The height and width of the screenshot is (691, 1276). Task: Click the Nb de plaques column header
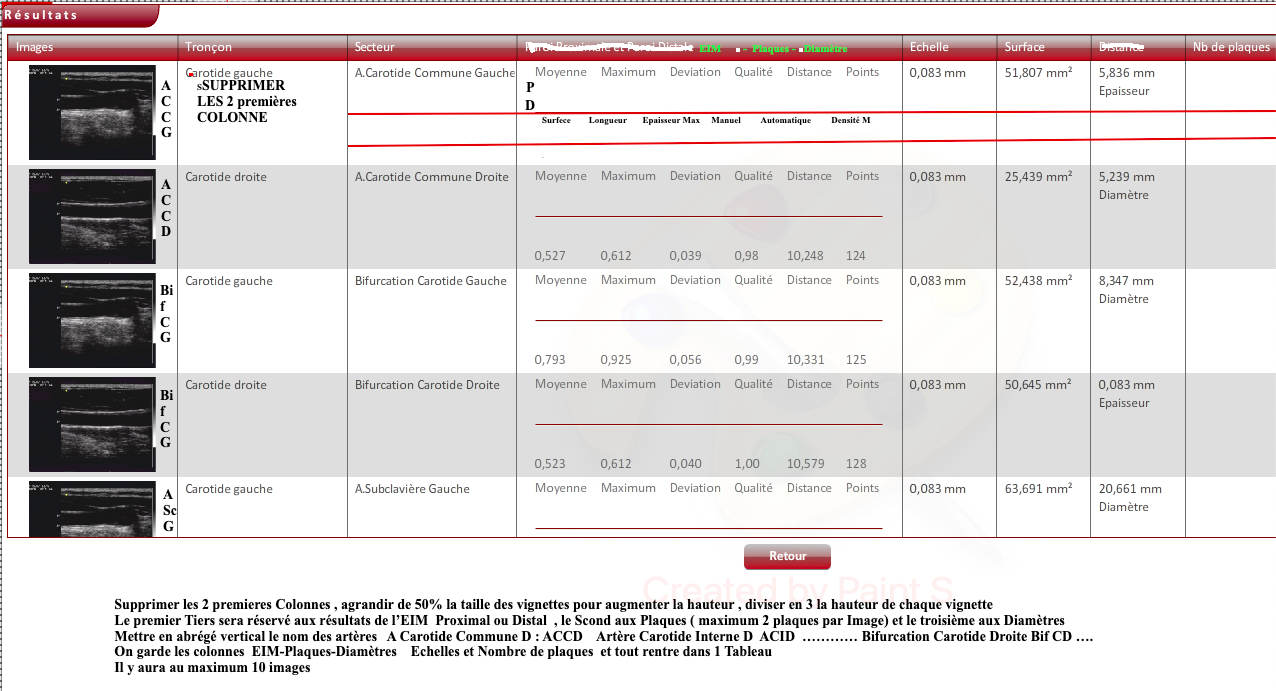point(1231,47)
